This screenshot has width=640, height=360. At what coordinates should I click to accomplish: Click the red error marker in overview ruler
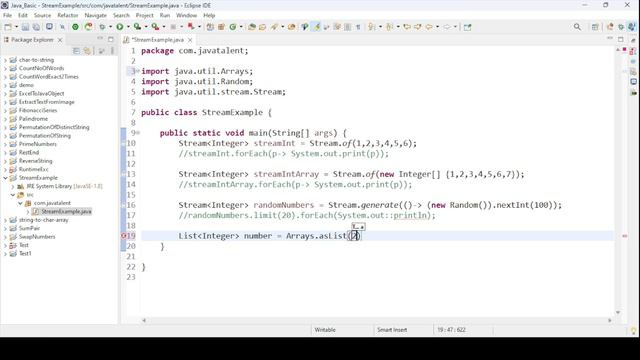tap(624, 236)
